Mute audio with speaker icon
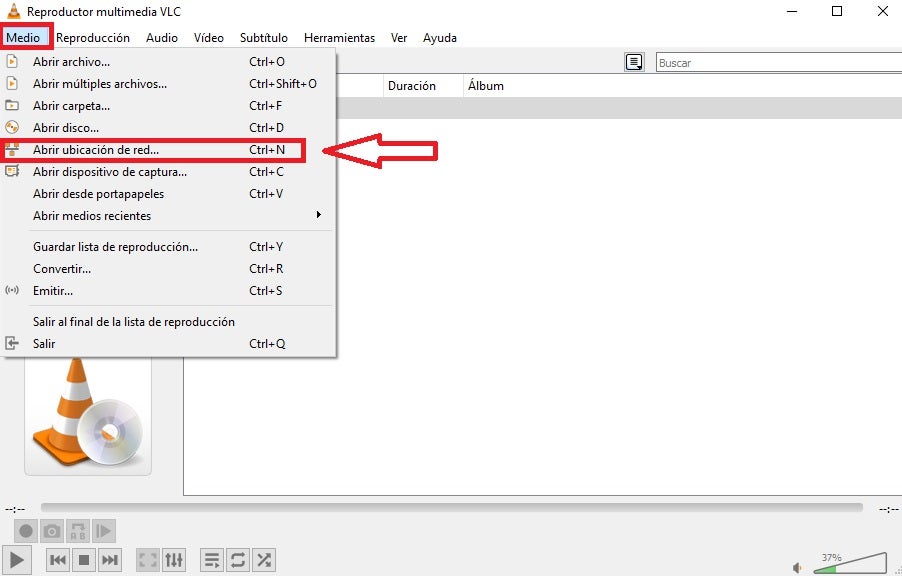This screenshot has width=902, height=576. point(797,568)
